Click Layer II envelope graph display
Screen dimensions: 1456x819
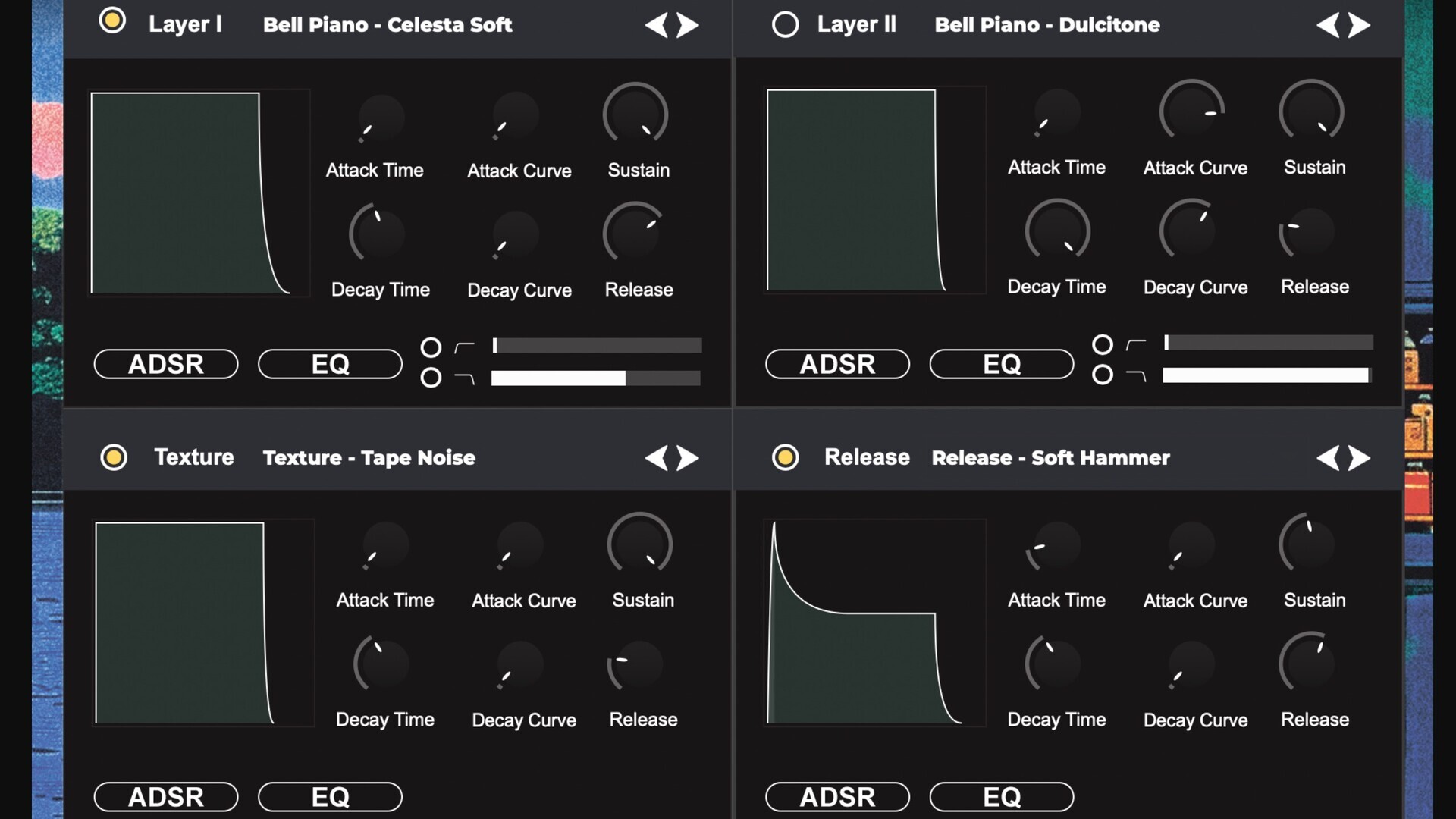click(x=875, y=190)
